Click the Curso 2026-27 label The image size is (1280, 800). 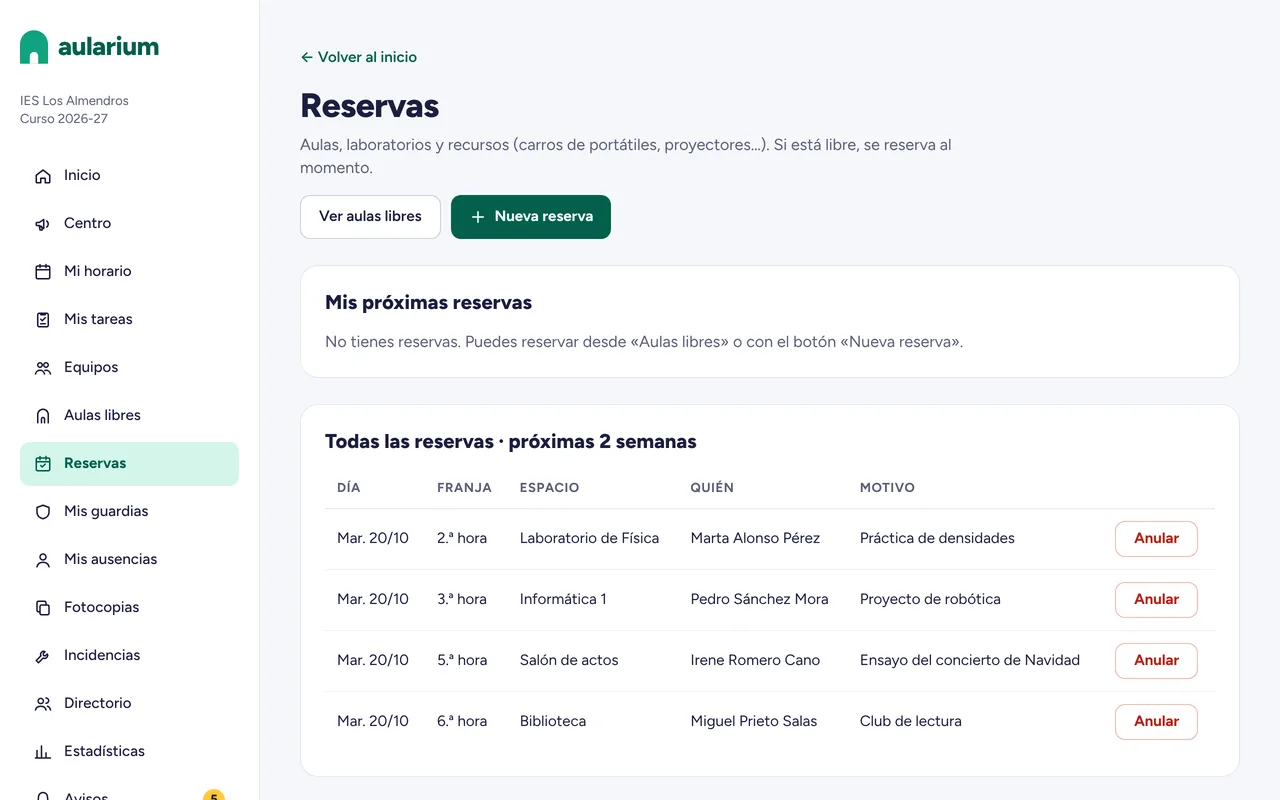point(64,119)
